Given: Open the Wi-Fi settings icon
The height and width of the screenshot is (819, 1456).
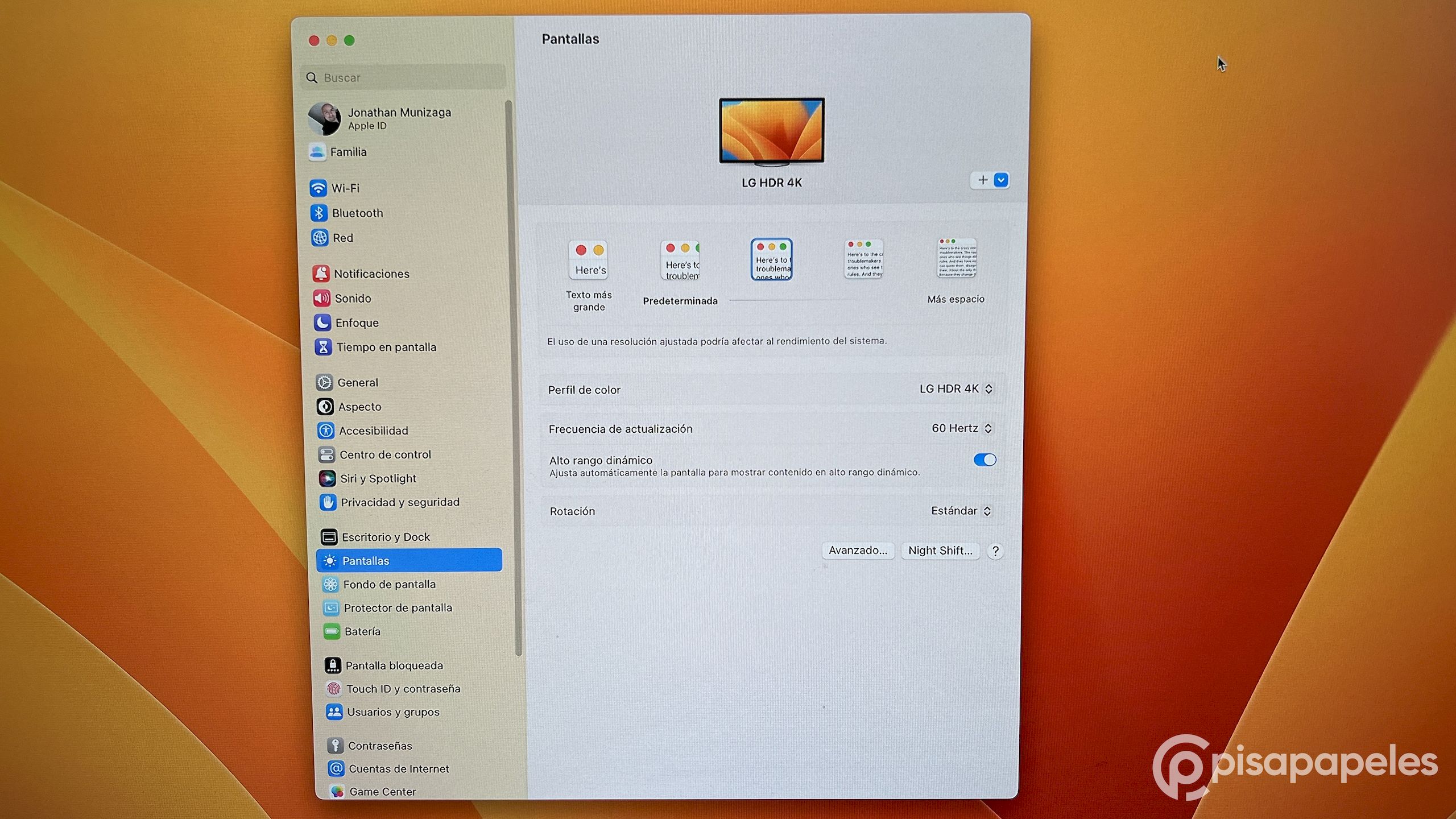Looking at the screenshot, I should click(x=318, y=188).
